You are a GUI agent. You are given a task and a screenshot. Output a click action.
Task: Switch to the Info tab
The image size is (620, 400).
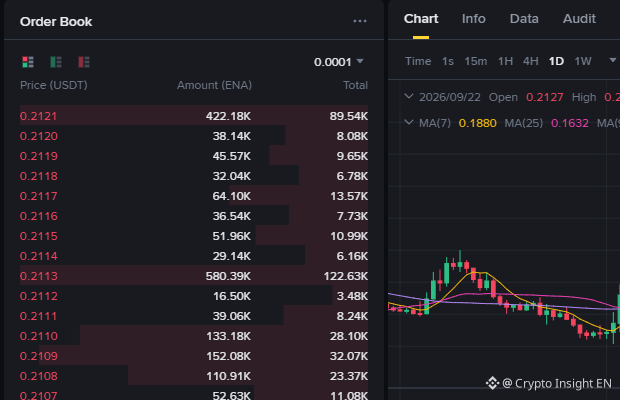coord(473,19)
